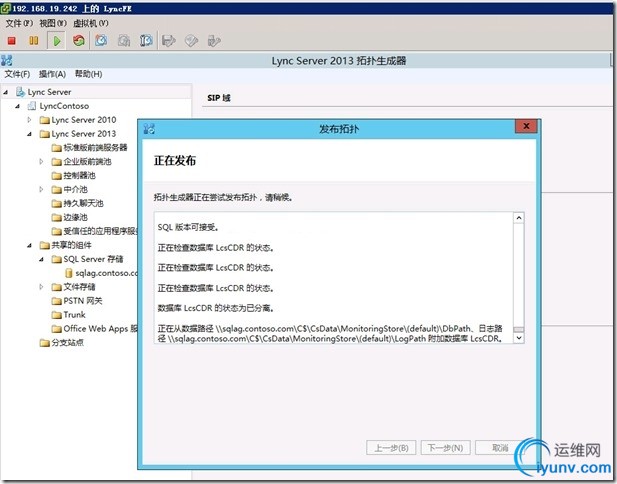Click the reset virtual machine icon
Image resolution: width=617 pixels, height=484 pixels.
click(x=79, y=40)
